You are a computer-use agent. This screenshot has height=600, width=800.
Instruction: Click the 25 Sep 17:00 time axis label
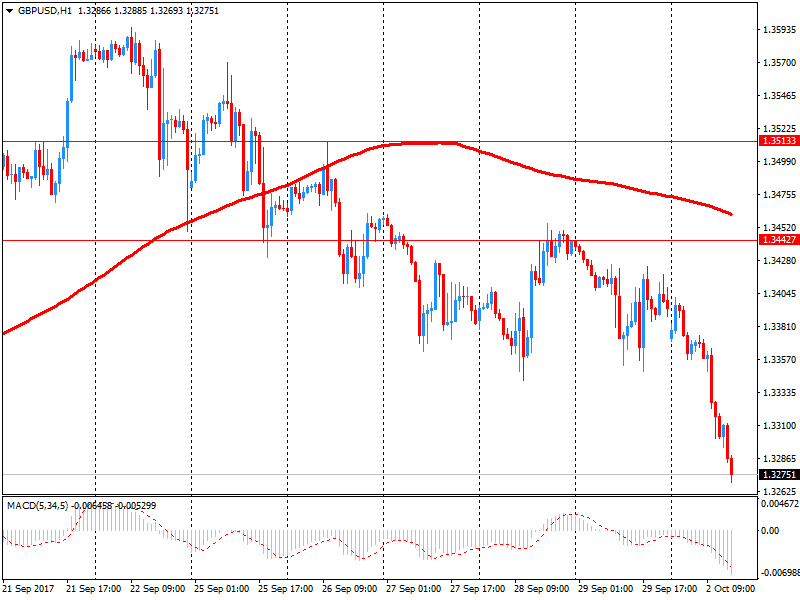[286, 589]
